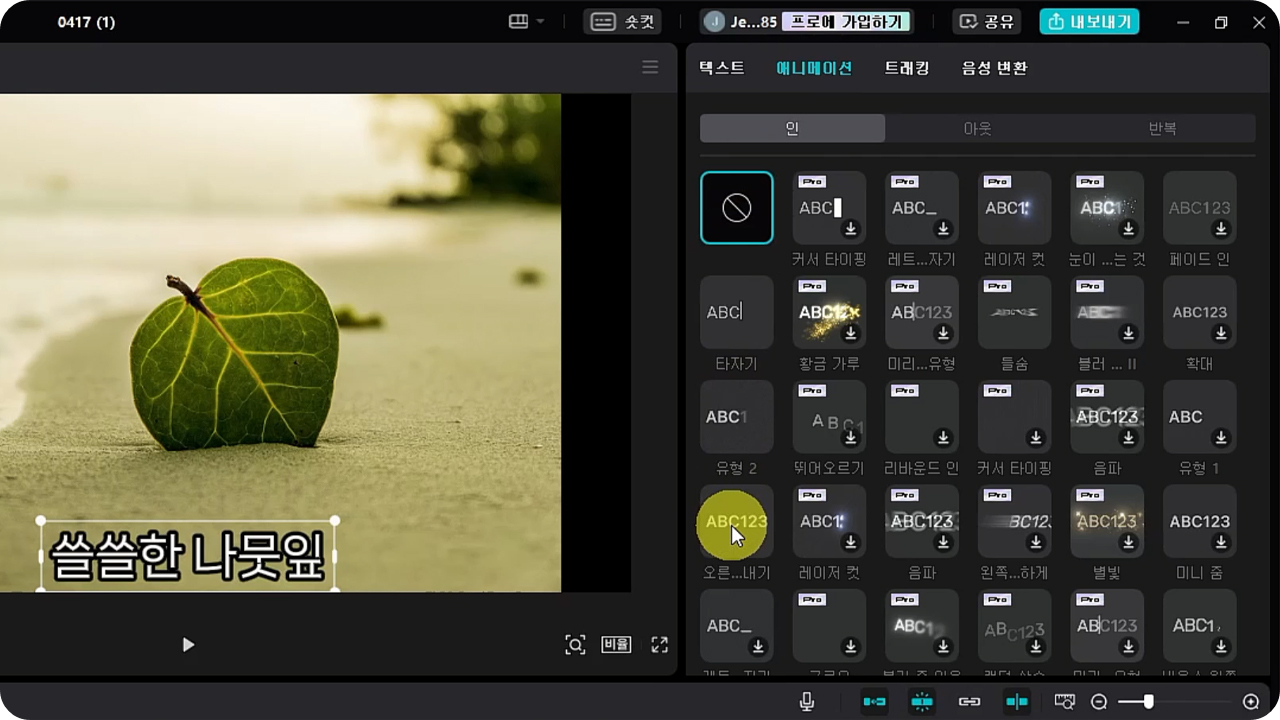Switch to the 아웃 animation sub-tab

pyautogui.click(x=977, y=128)
